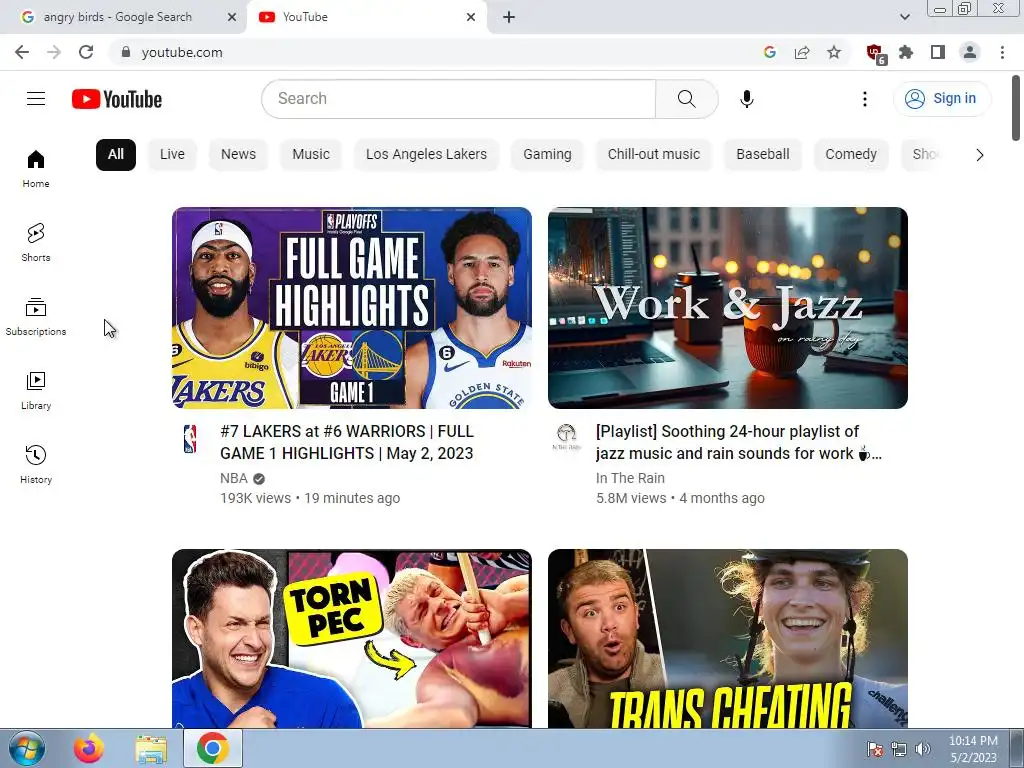1024x768 pixels.
Task: Select the Live filter chip
Action: [172, 155]
